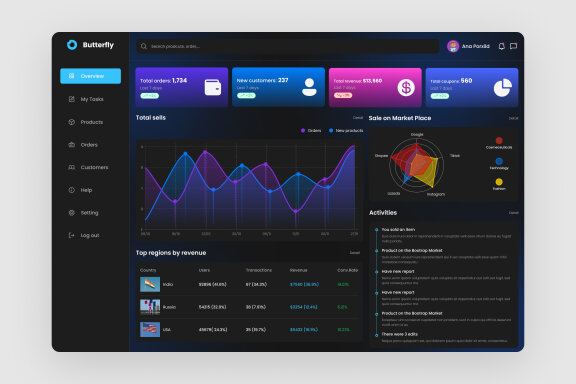Click Detail link beside Top regions by revenue
Screen dimensions: 576x384
[x=354, y=253]
